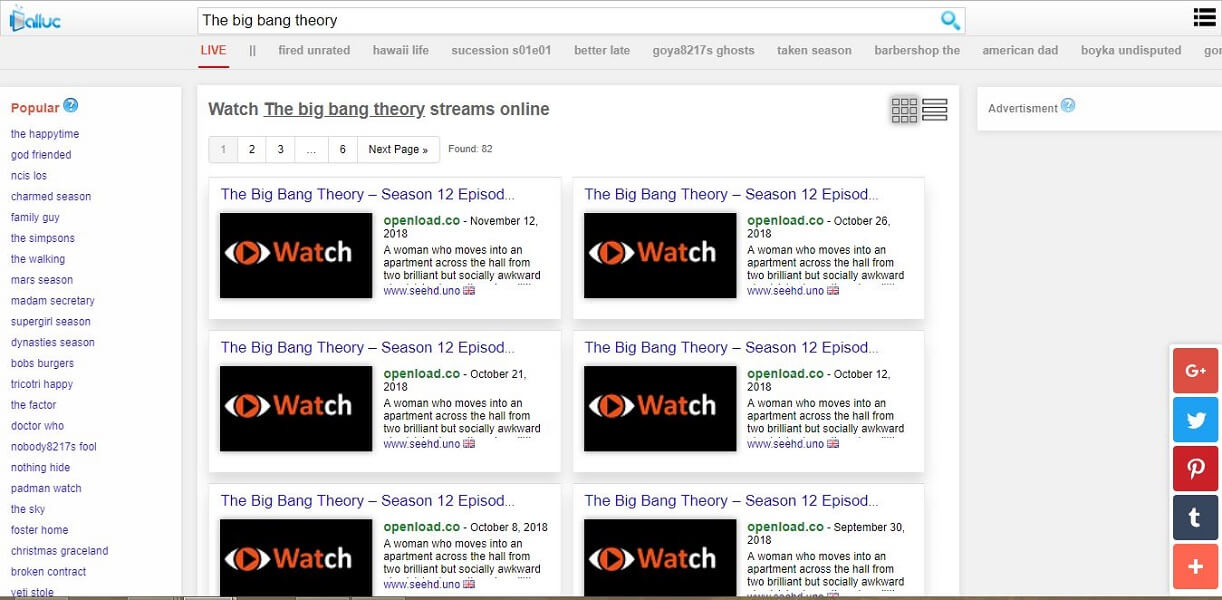Pause the live ticker
This screenshot has width=1222, height=600.
click(253, 50)
